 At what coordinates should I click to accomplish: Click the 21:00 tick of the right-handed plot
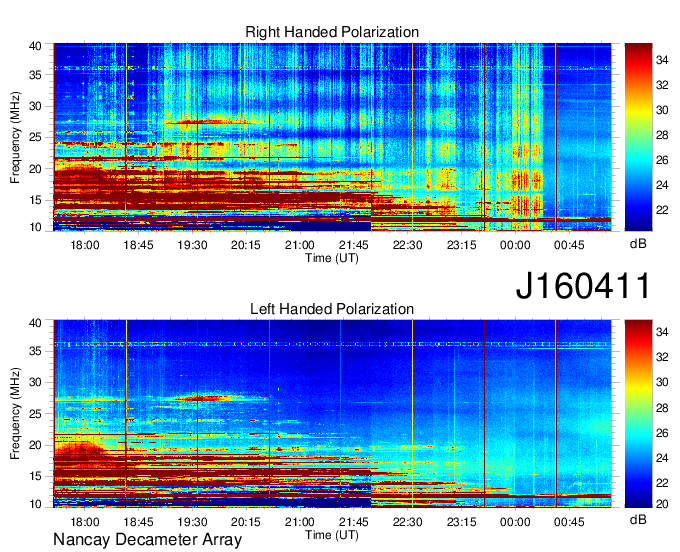pyautogui.click(x=299, y=245)
